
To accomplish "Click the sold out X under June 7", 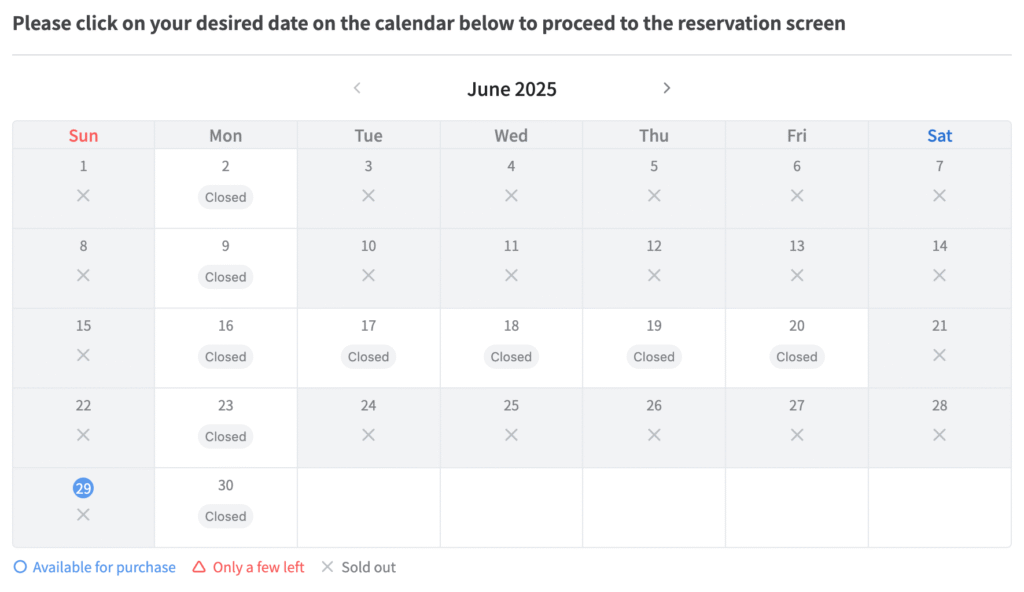I will [x=939, y=195].
